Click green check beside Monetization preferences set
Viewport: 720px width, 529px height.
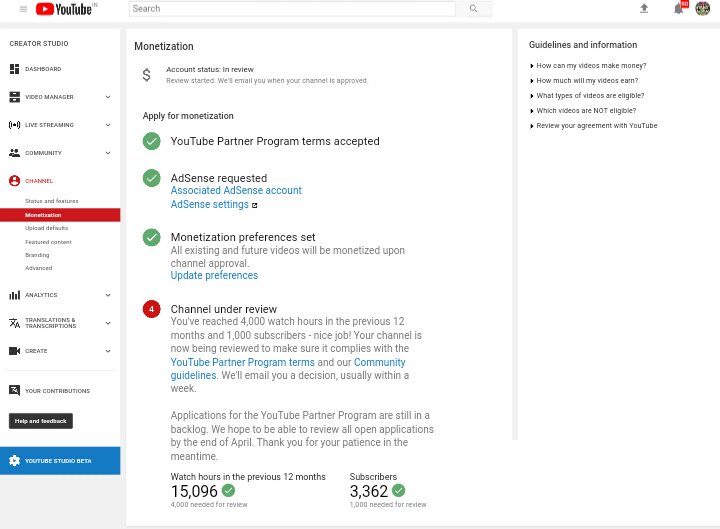tap(152, 237)
